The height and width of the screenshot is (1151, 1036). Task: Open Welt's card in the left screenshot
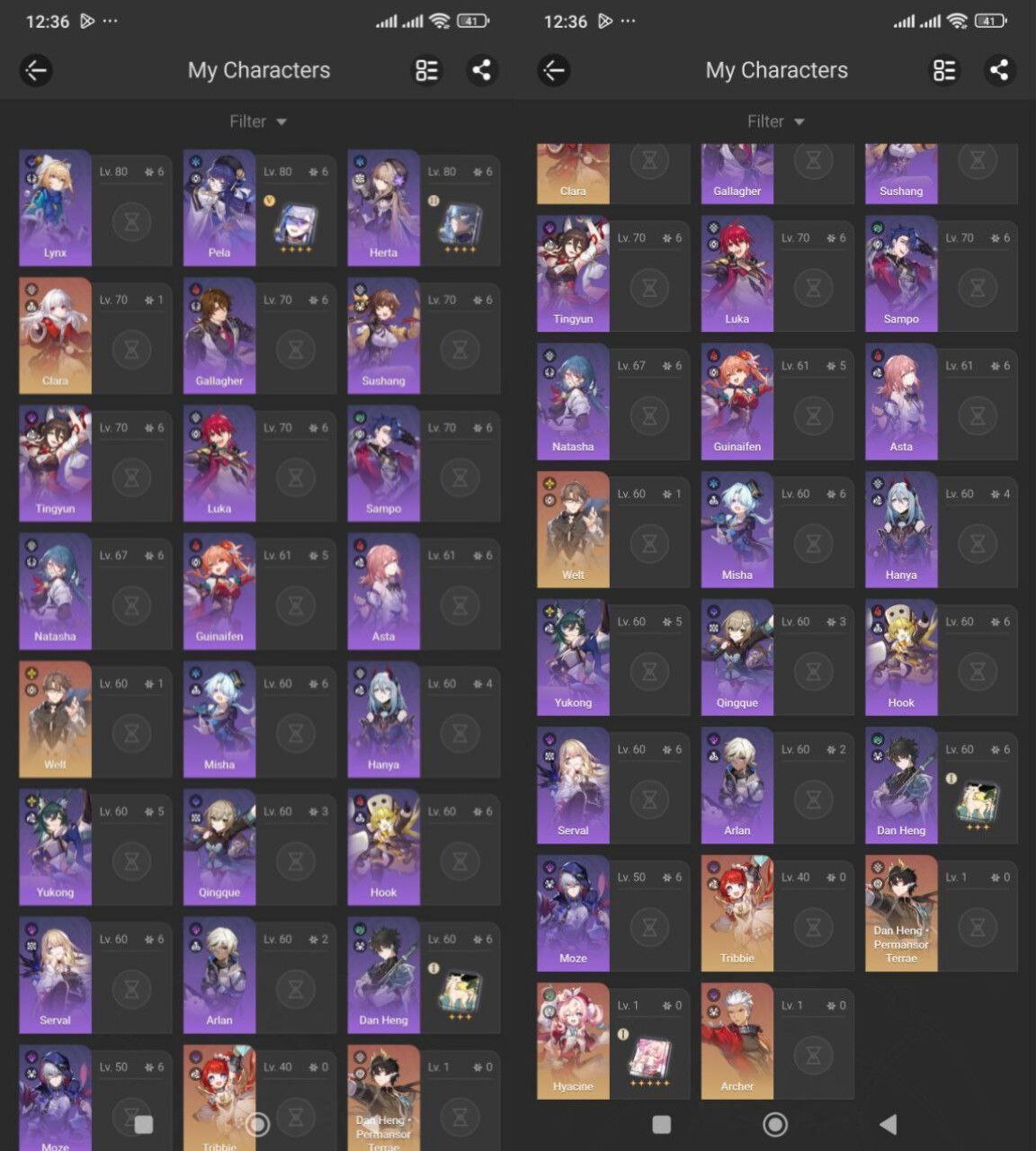[x=95, y=719]
